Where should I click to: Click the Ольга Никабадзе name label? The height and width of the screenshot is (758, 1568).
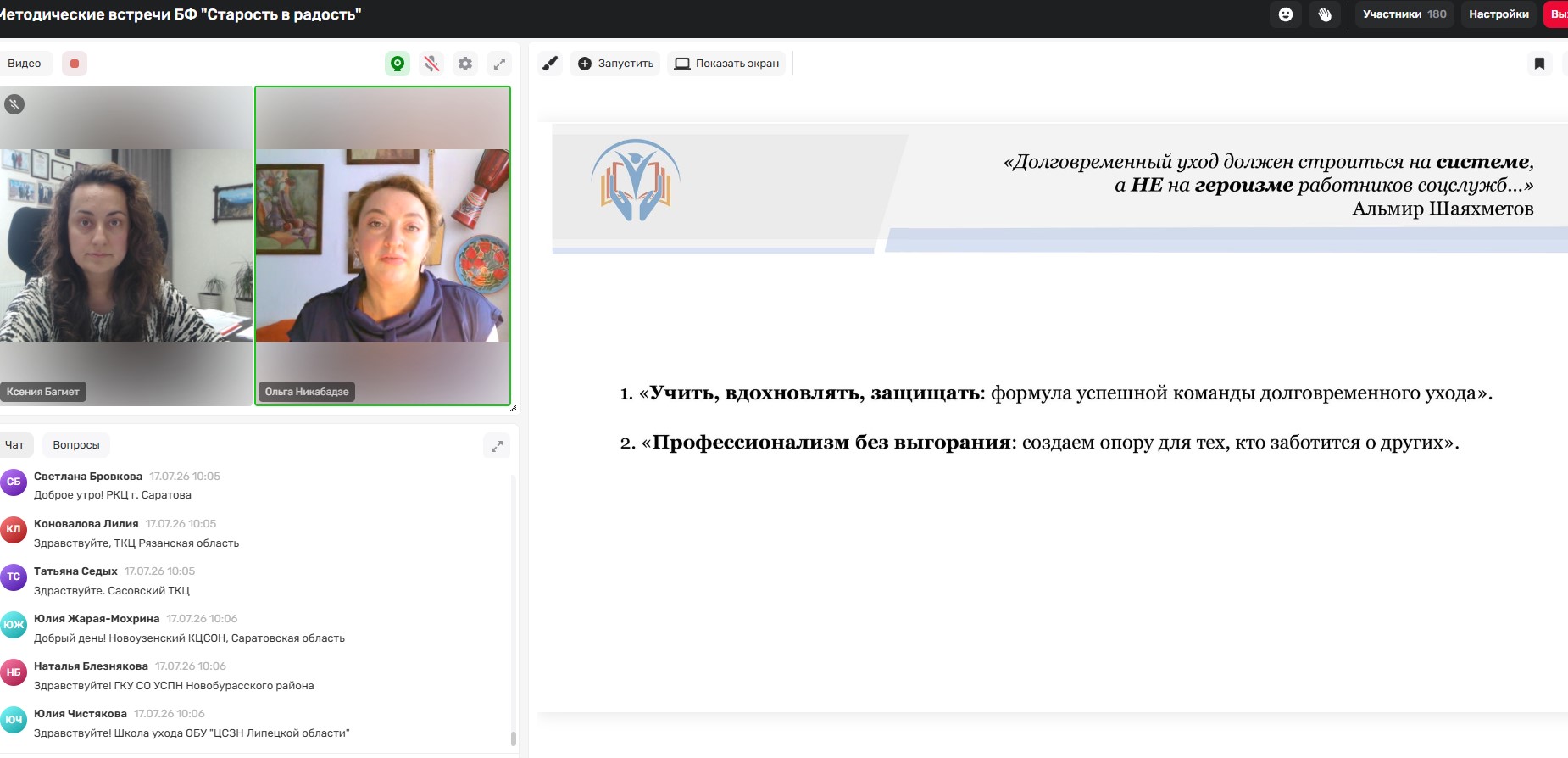coord(307,392)
